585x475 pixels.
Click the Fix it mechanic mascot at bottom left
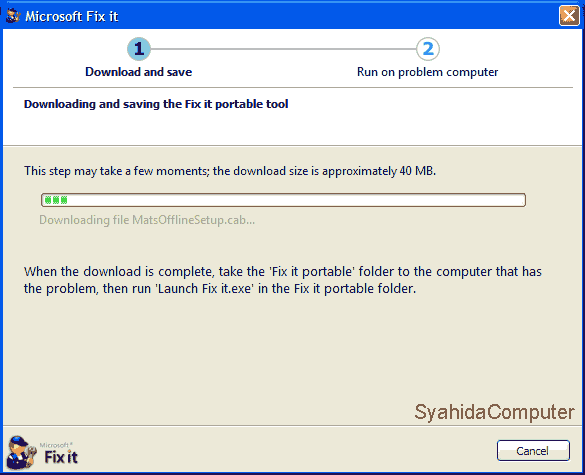pos(21,452)
